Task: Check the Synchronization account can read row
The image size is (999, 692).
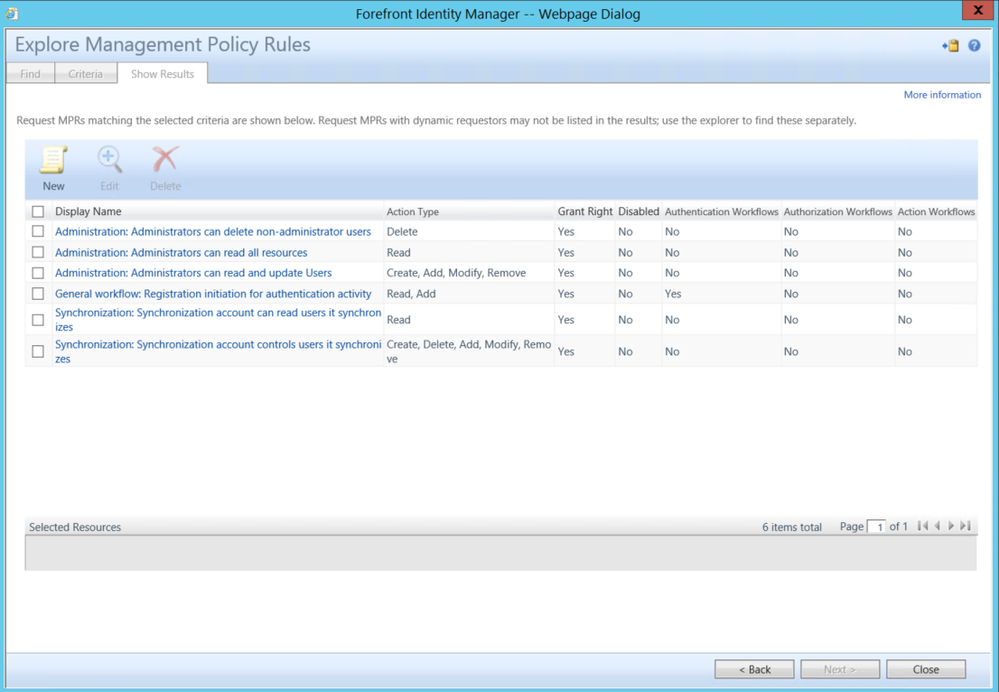Action: tap(38, 320)
